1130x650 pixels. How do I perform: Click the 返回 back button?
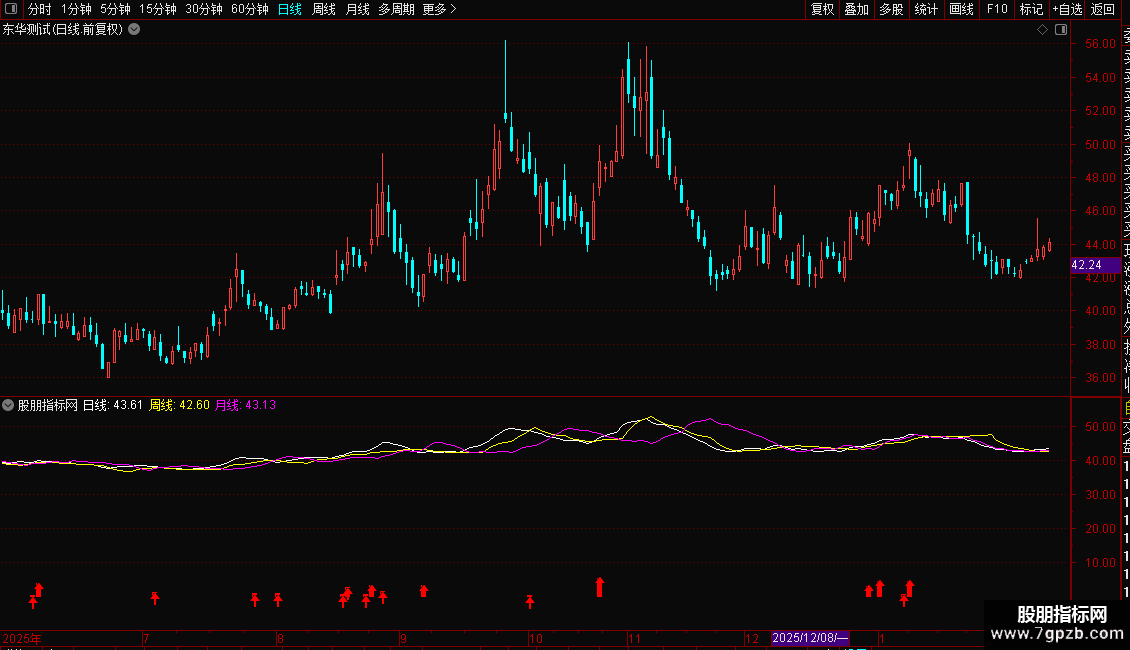tap(1103, 9)
